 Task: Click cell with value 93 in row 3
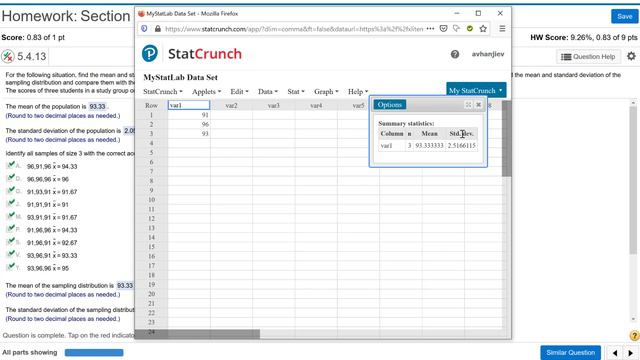[189, 134]
